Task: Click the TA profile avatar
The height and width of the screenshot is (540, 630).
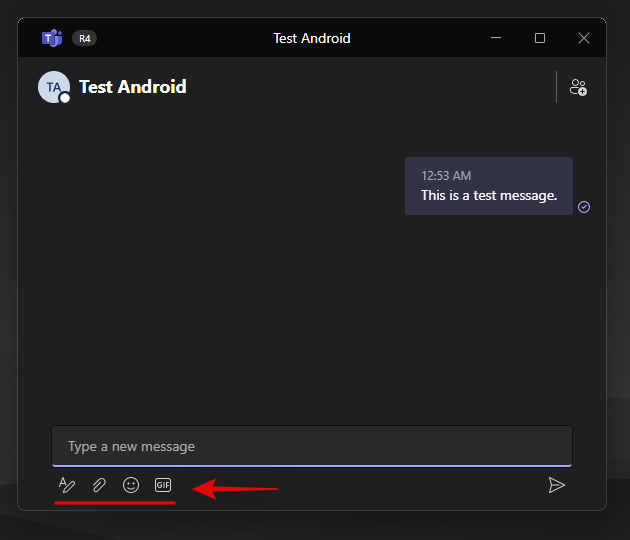Action: pos(53,87)
